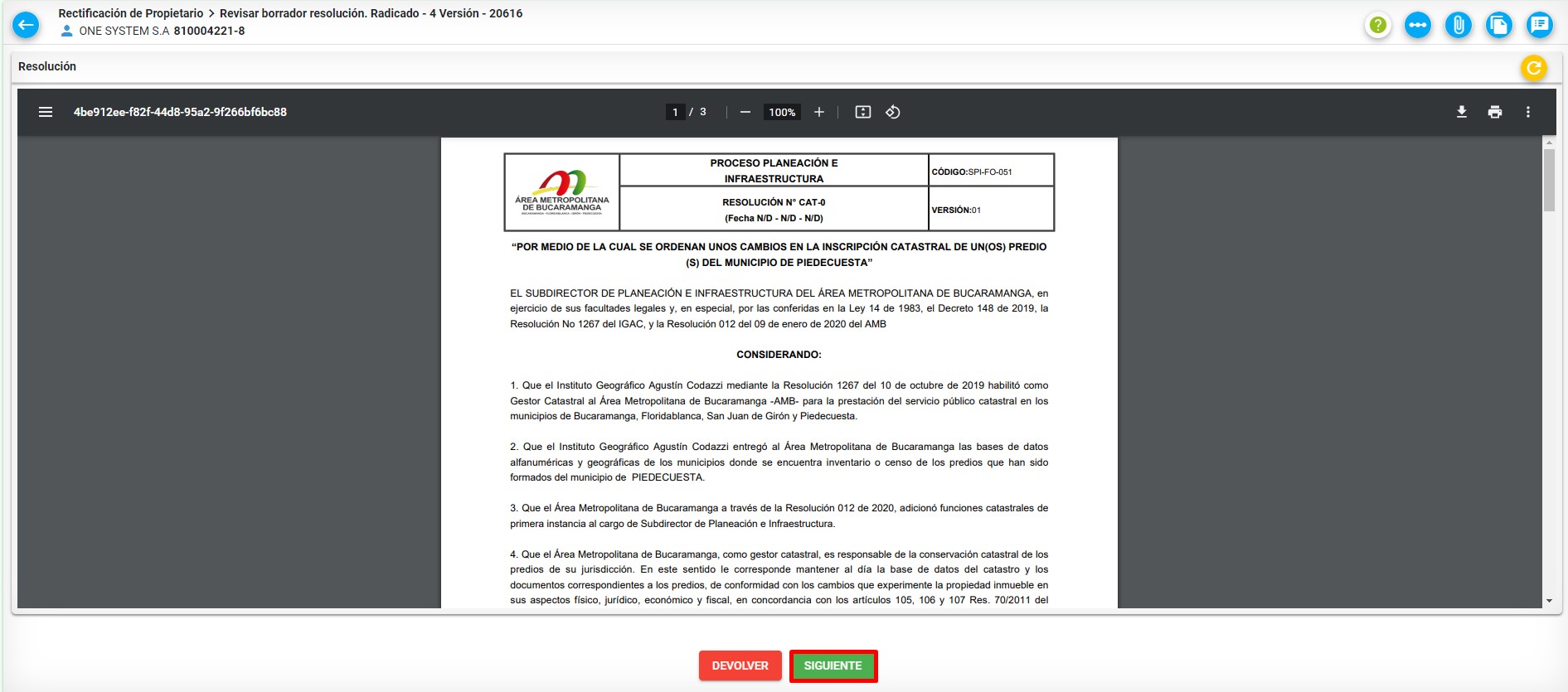The height and width of the screenshot is (692, 1568).
Task: Zoom out the PDF with minus button
Action: point(745,112)
